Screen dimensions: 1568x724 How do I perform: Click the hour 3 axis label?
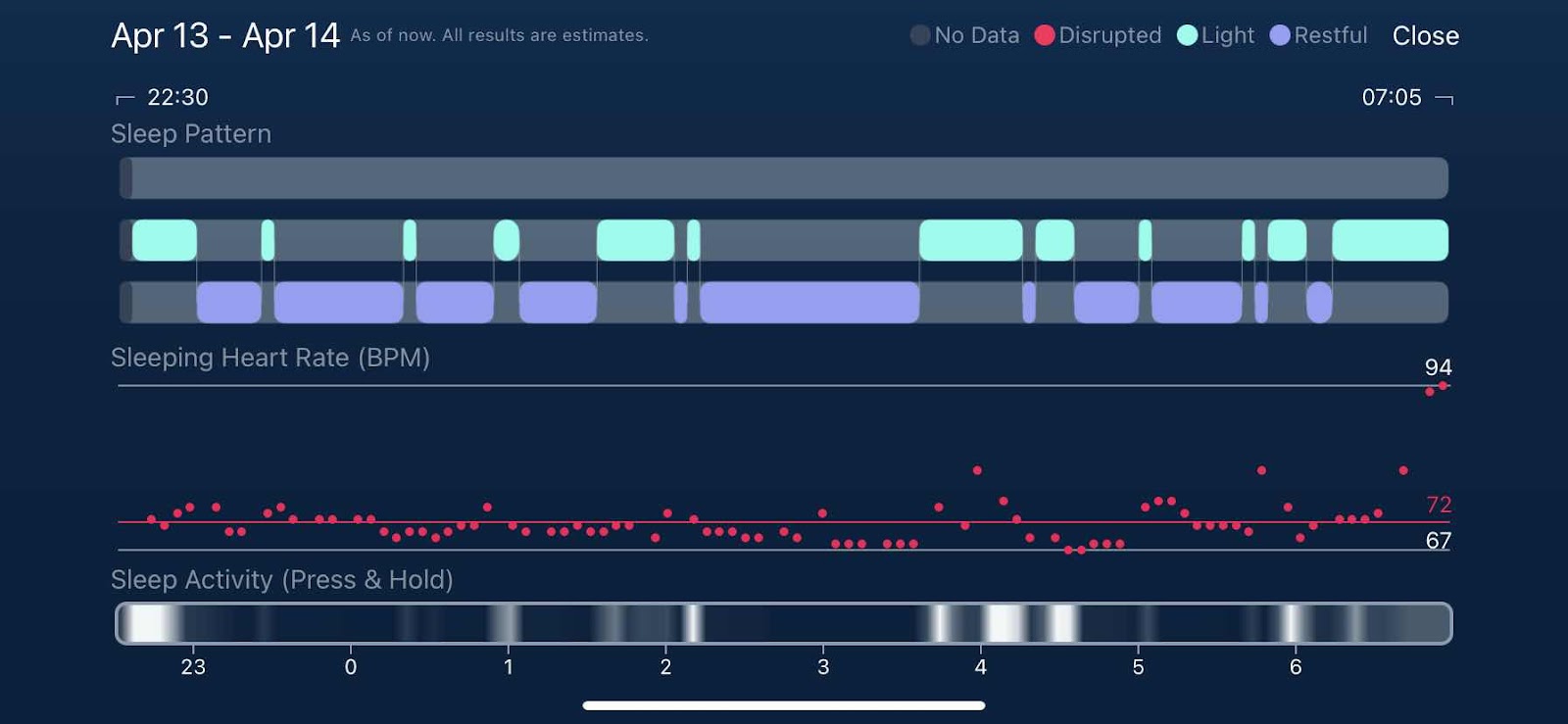tap(823, 667)
